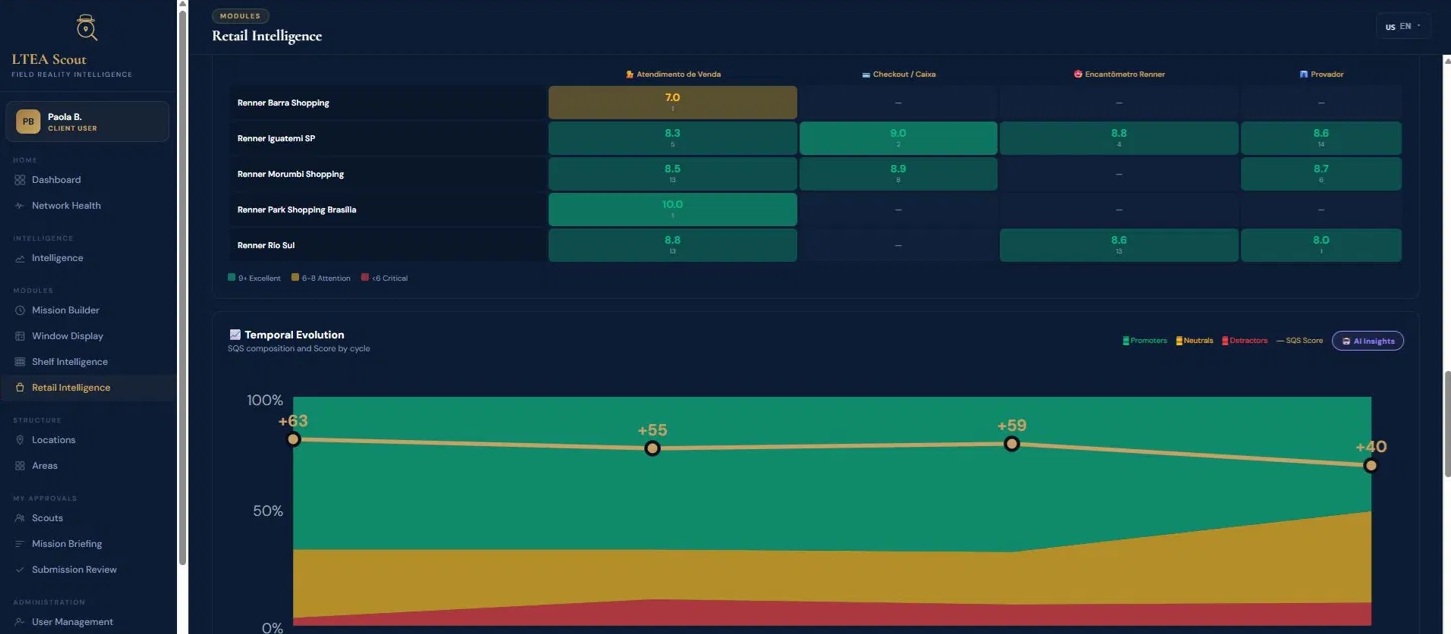Click the Scouts people icon
Image resolution: width=1451 pixels, height=634 pixels.
[20, 518]
